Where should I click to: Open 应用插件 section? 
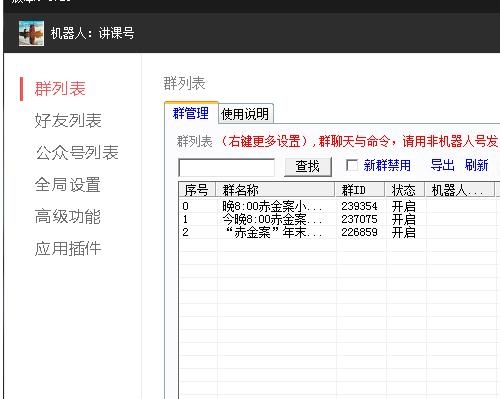pos(68,248)
